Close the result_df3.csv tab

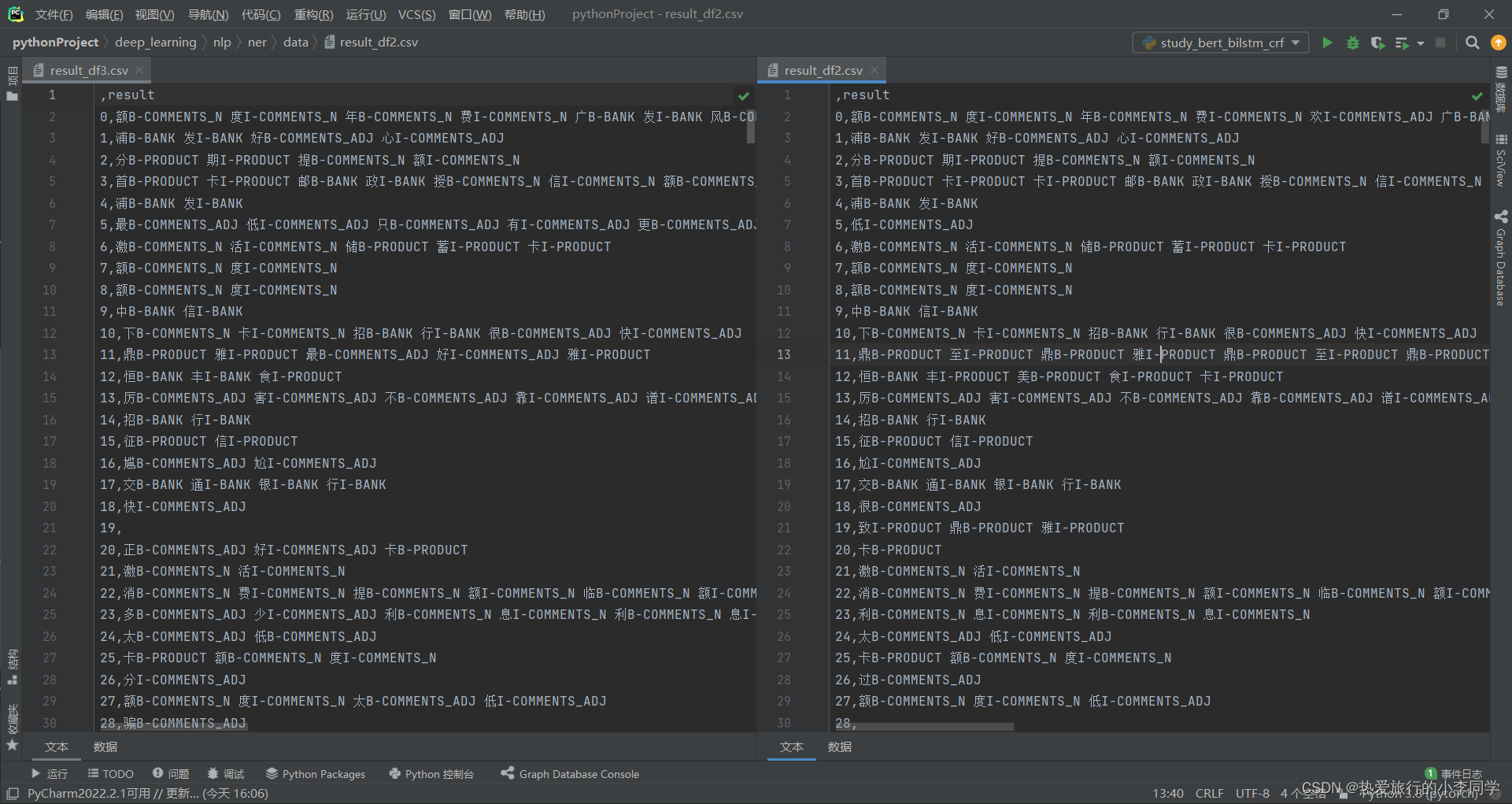click(139, 70)
